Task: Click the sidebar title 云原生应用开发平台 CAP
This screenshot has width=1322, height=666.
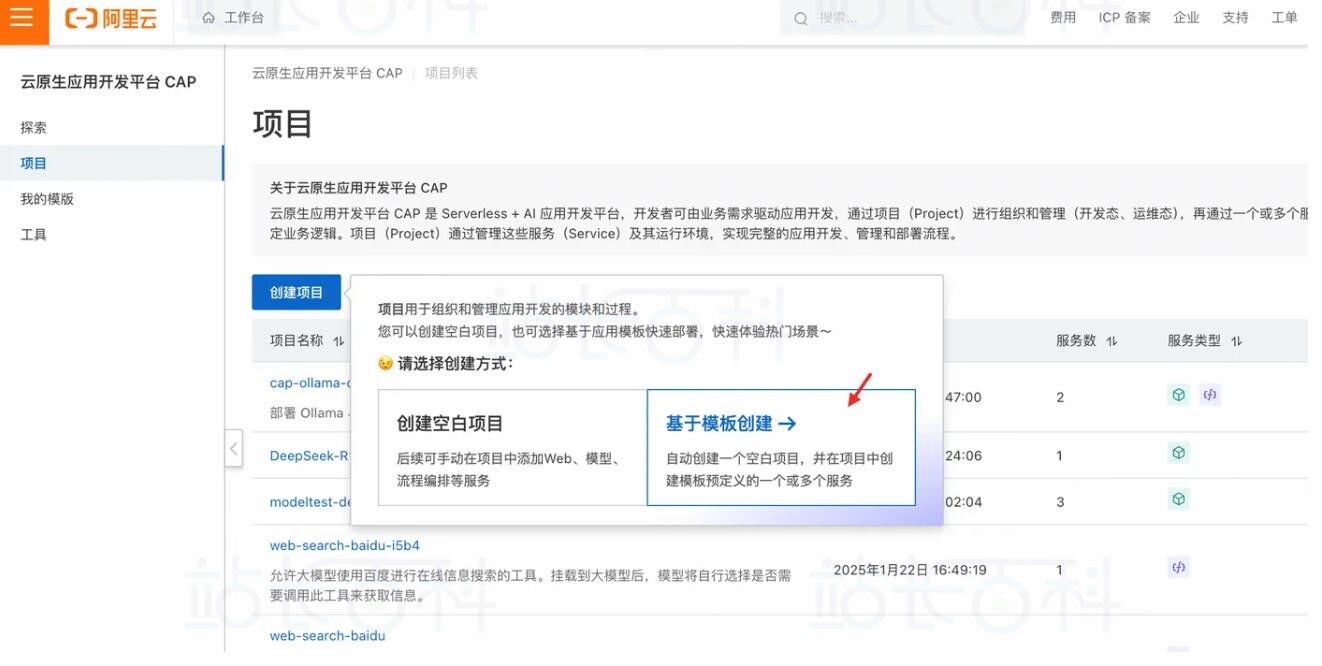Action: point(108,82)
